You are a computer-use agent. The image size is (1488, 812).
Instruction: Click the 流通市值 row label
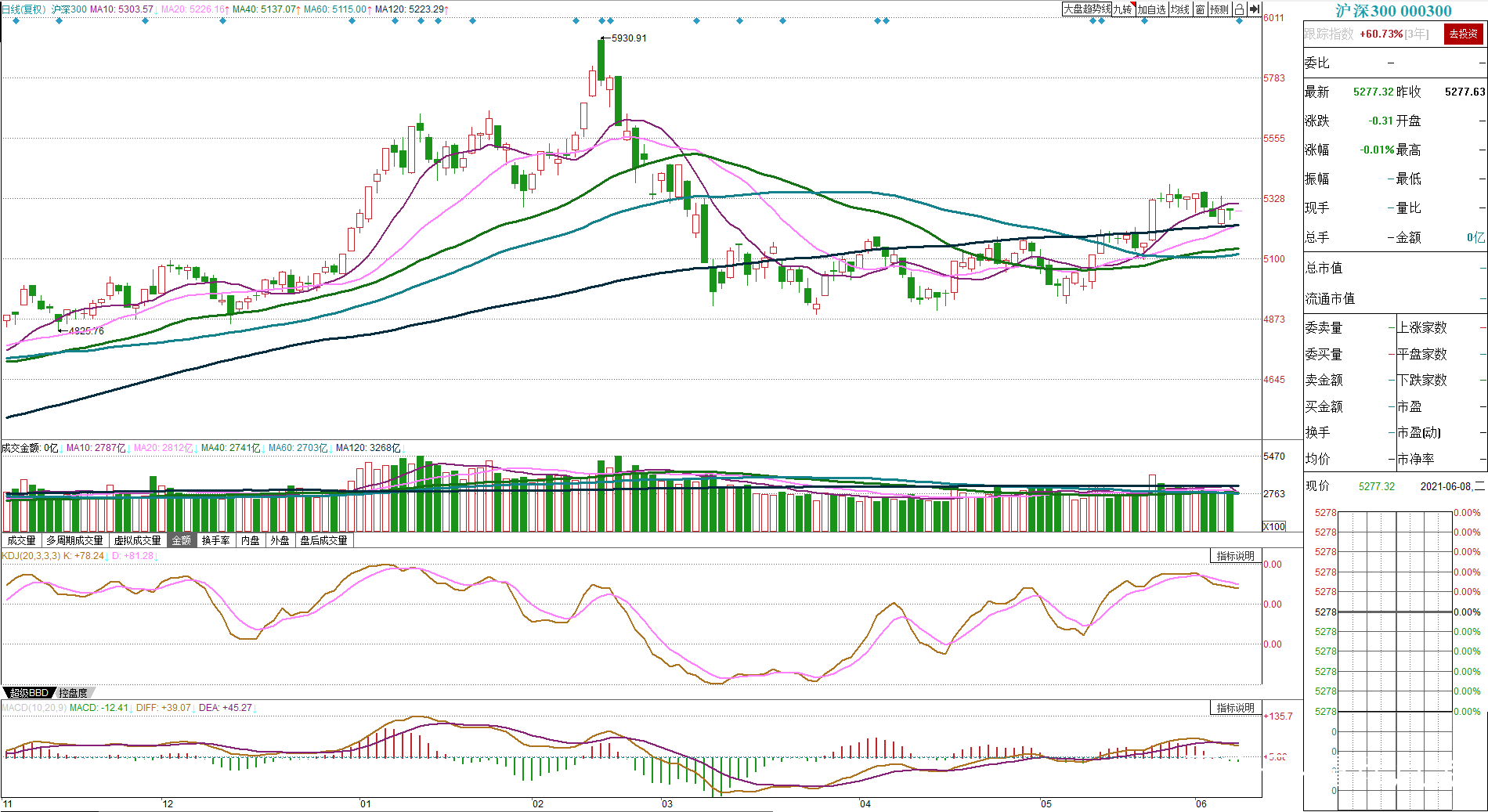click(x=1330, y=298)
